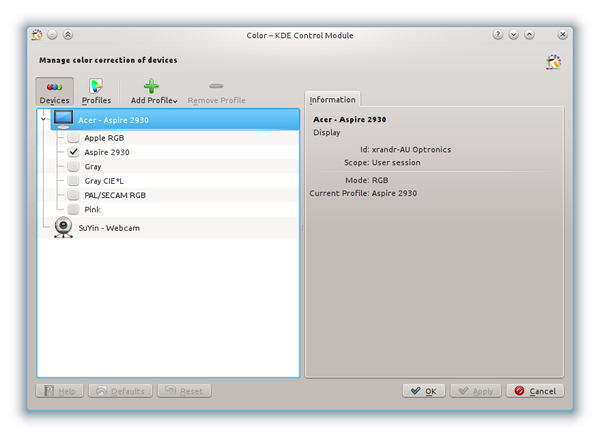Click the monitor icon for Acer display
Image resolution: width=600 pixels, height=437 pixels.
(63, 119)
